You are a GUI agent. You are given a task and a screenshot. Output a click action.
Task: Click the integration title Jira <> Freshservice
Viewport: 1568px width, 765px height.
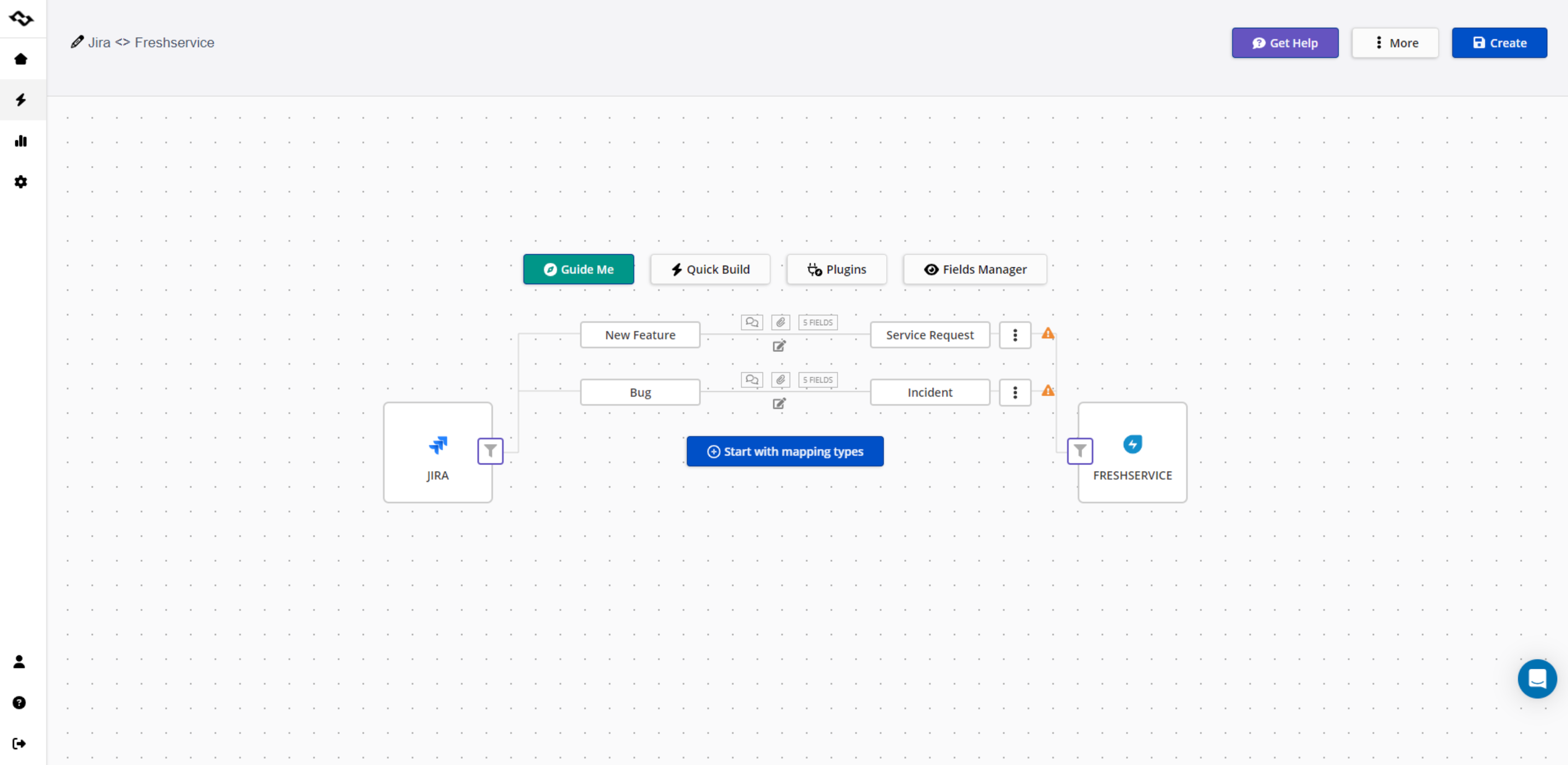[151, 42]
